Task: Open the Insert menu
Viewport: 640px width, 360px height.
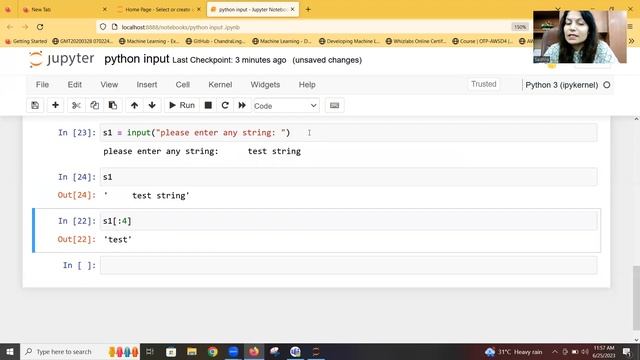Action: click(x=147, y=84)
